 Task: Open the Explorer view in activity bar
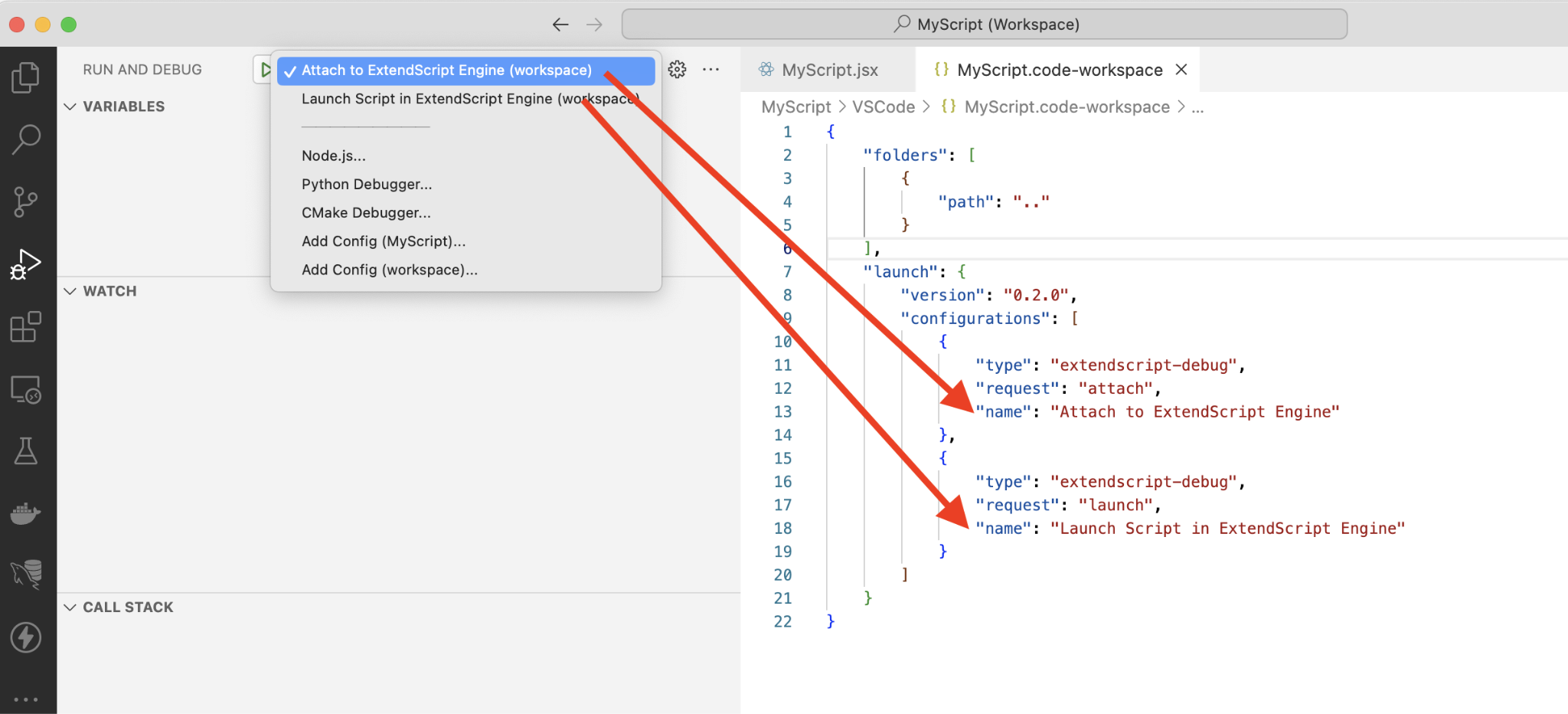click(x=26, y=77)
